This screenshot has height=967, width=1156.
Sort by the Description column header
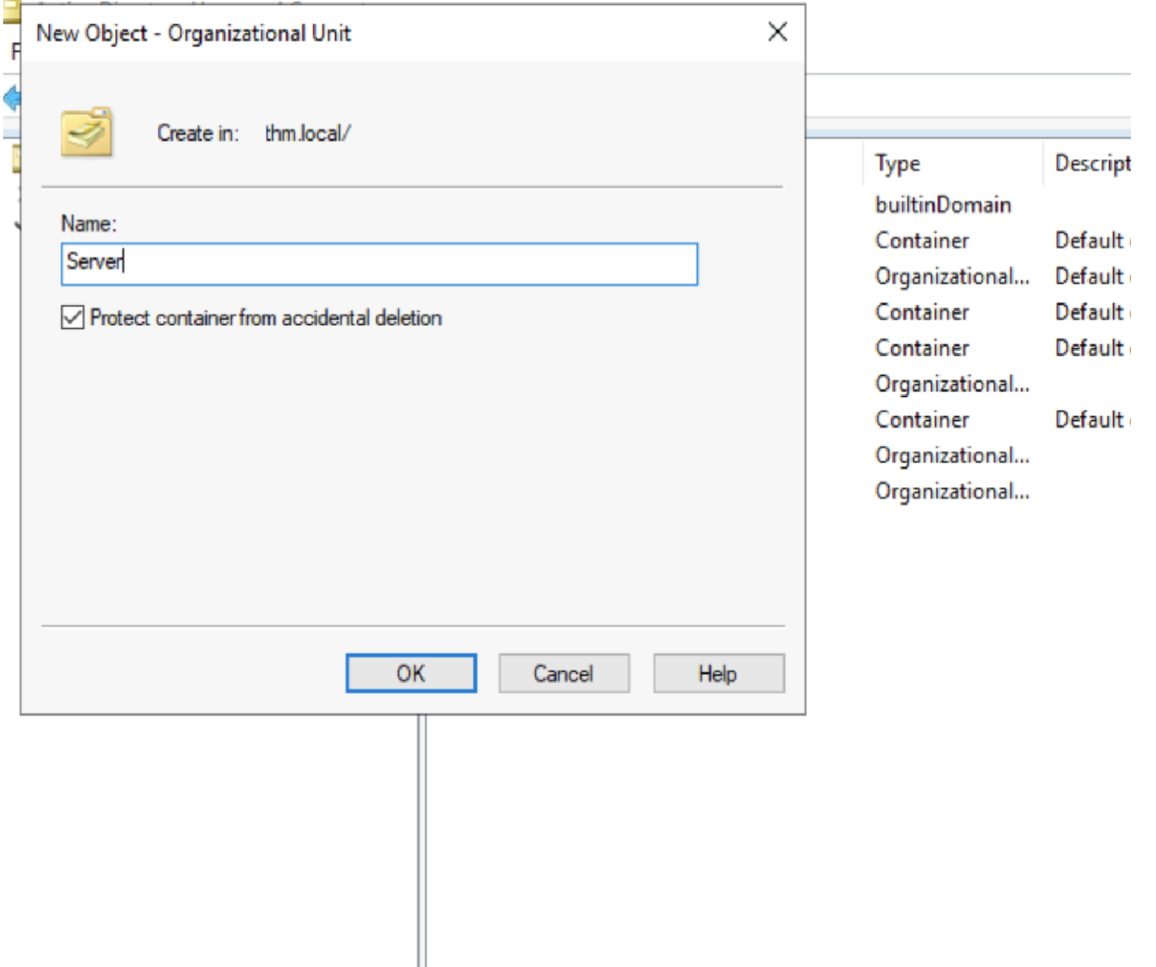pos(1092,163)
